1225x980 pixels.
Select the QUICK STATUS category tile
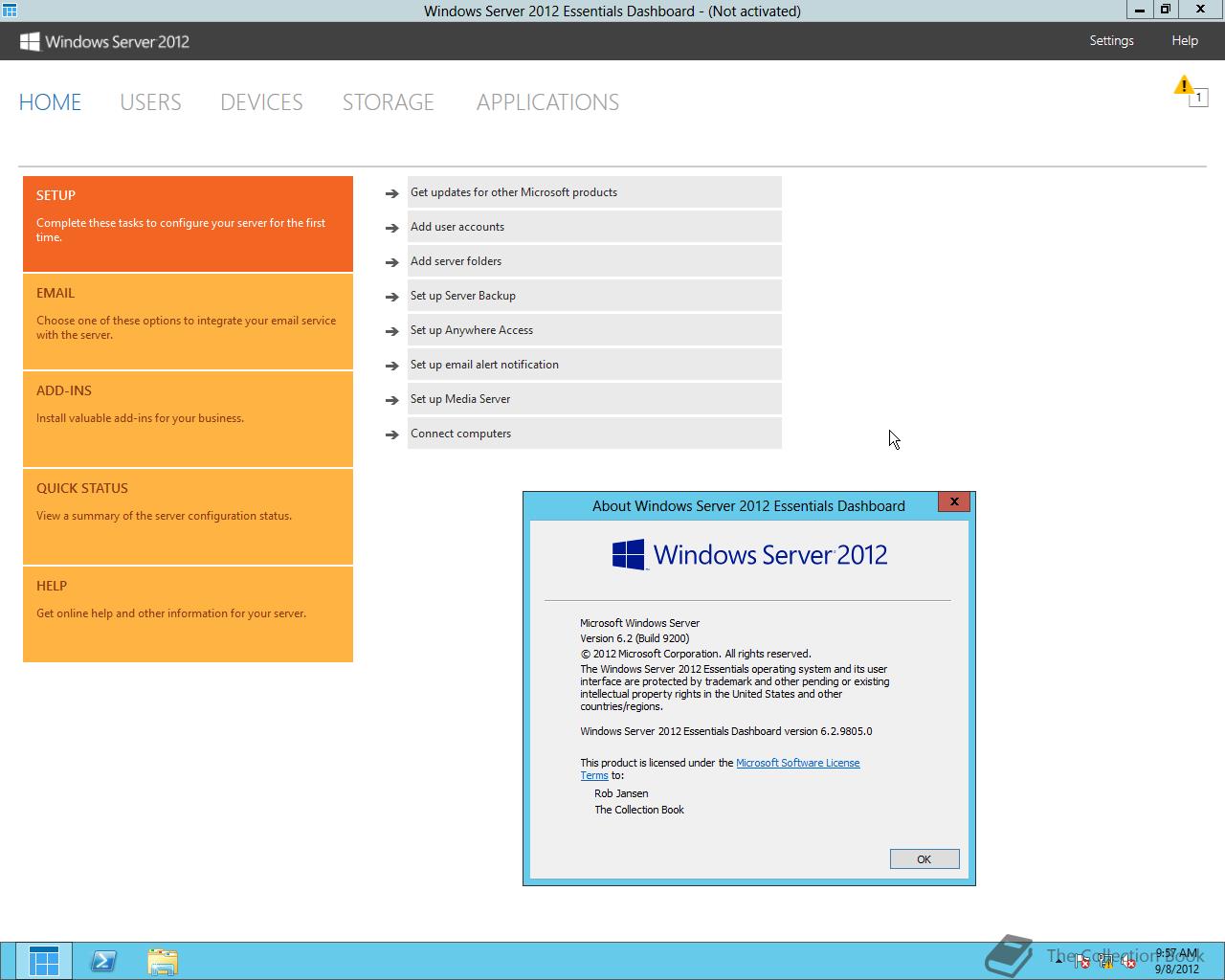click(188, 517)
